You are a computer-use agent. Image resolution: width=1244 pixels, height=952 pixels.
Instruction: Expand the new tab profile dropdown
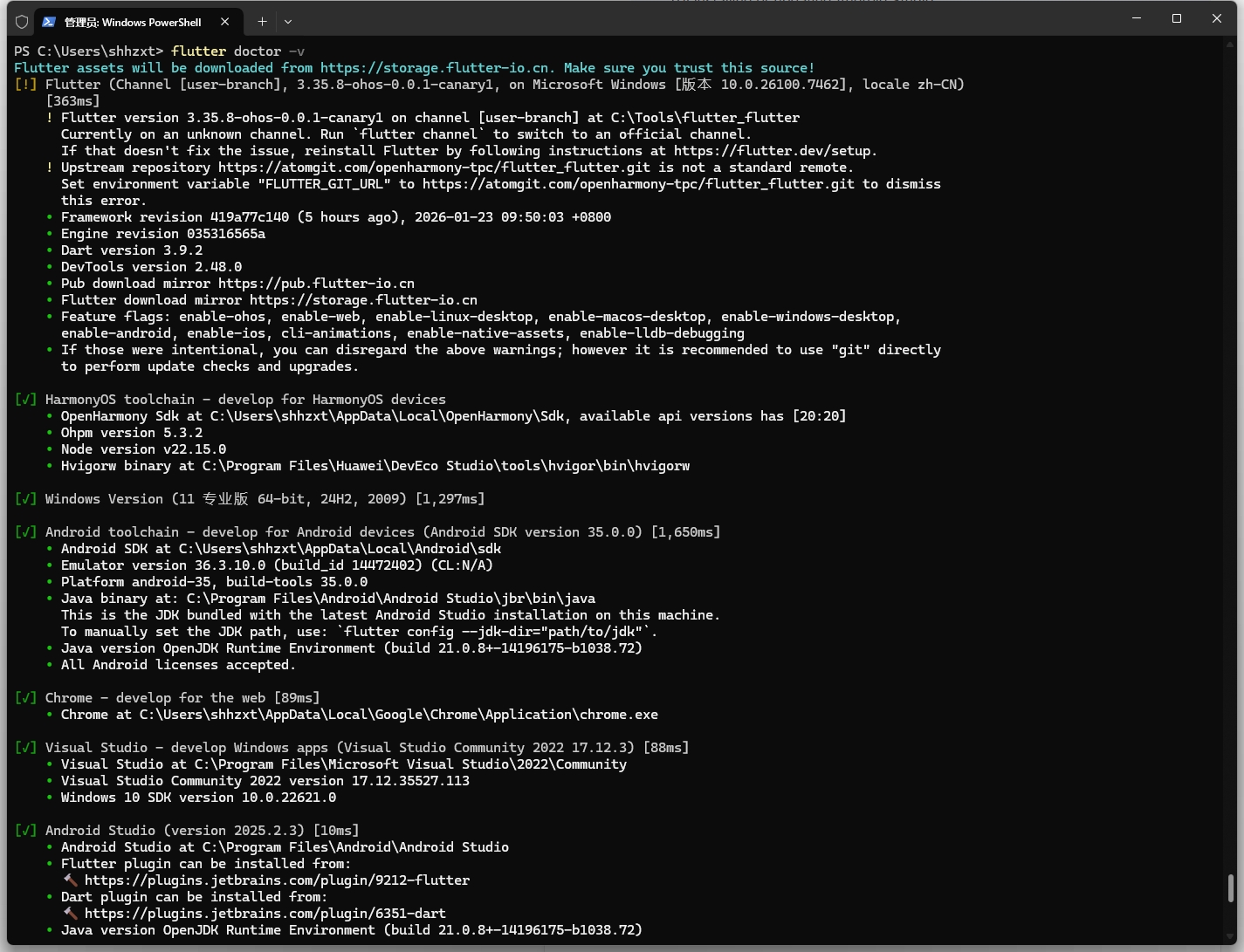coord(288,22)
